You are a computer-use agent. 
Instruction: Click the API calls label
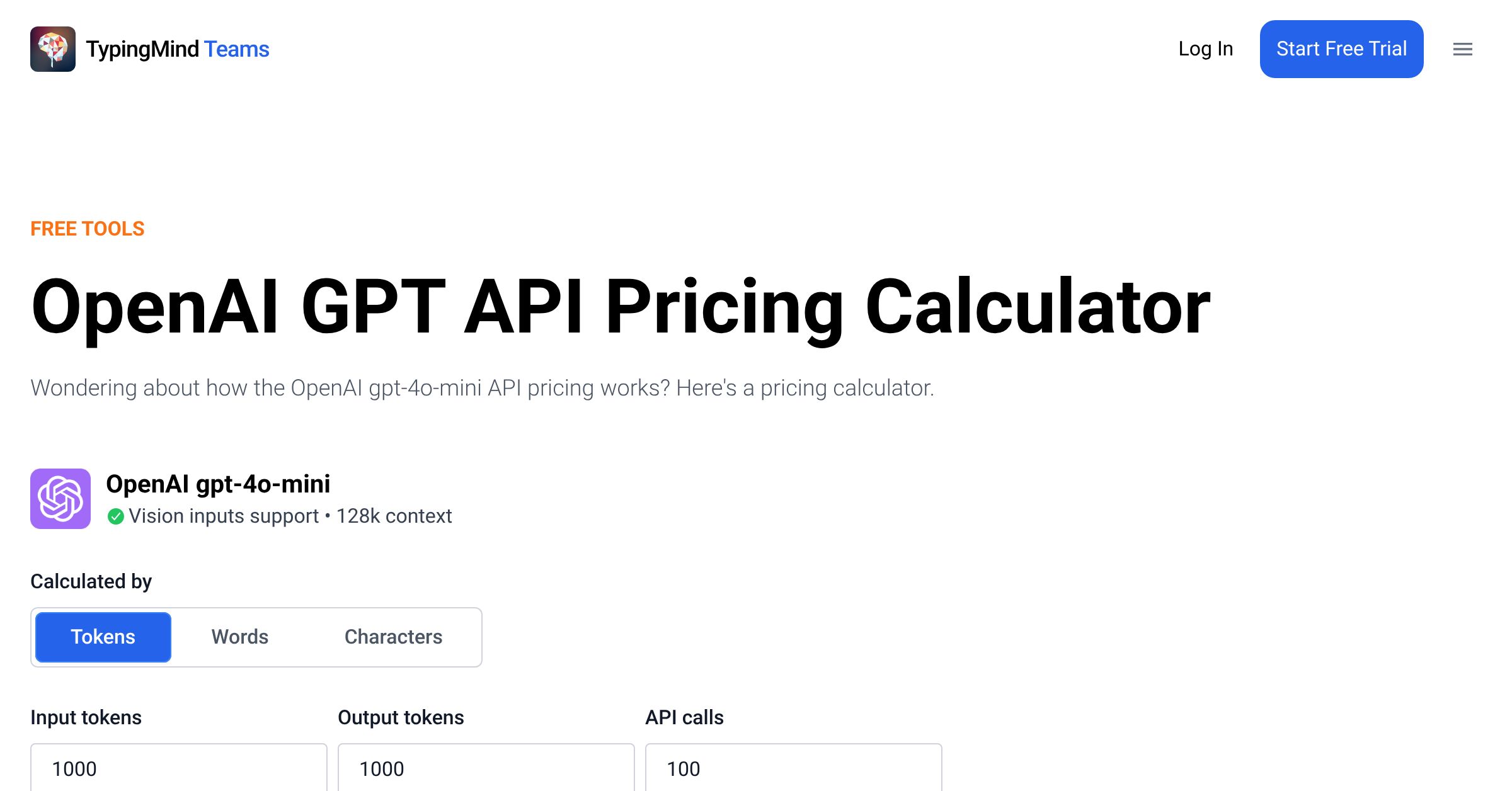click(x=684, y=717)
